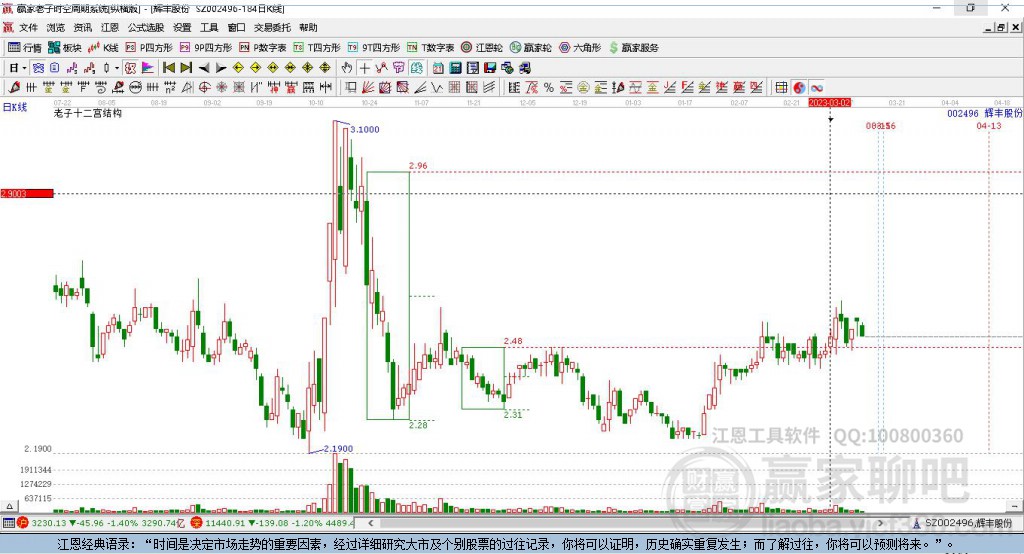The image size is (1024, 554).
Task: Select the hand pan tool
Action: [x=347, y=68]
